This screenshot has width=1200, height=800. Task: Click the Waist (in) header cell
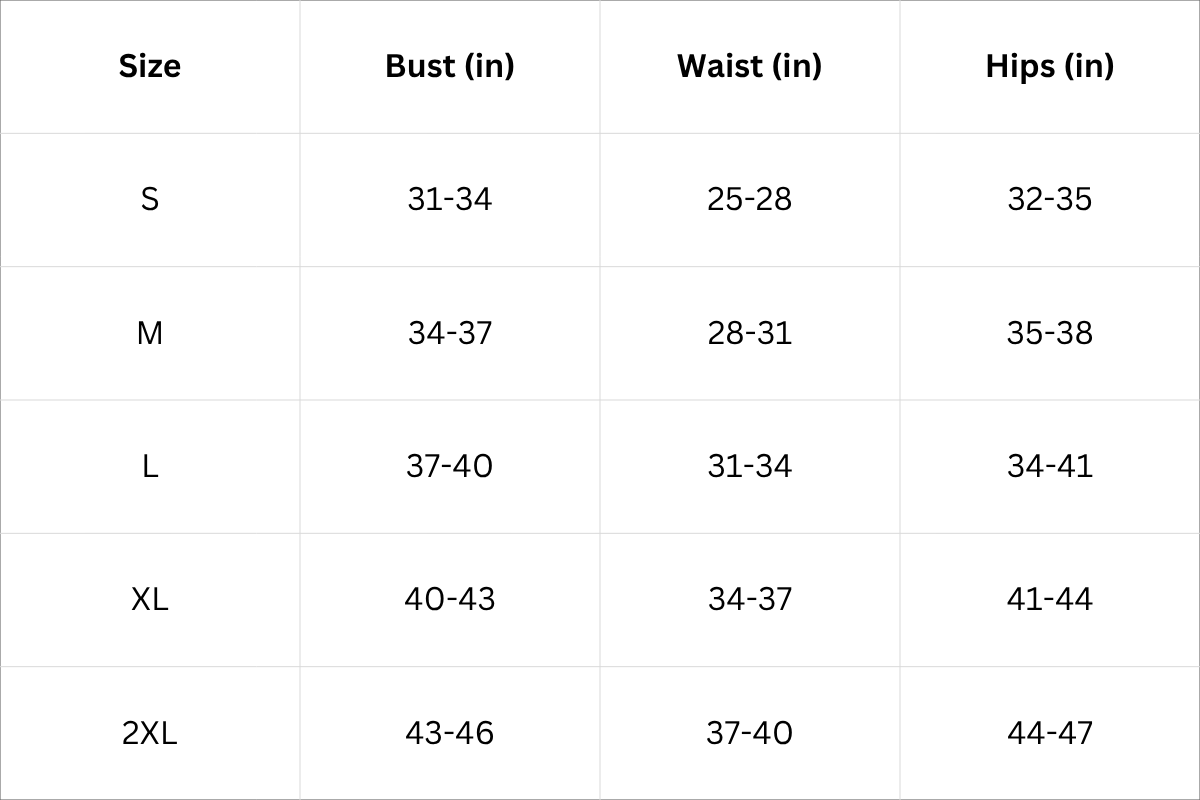[749, 66]
